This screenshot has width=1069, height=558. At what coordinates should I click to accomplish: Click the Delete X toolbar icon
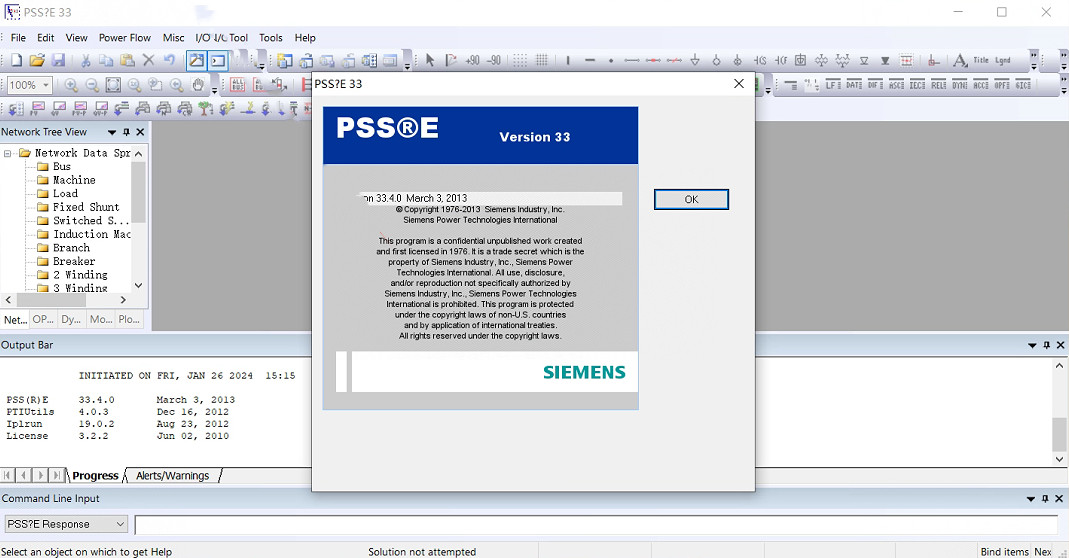pos(148,61)
